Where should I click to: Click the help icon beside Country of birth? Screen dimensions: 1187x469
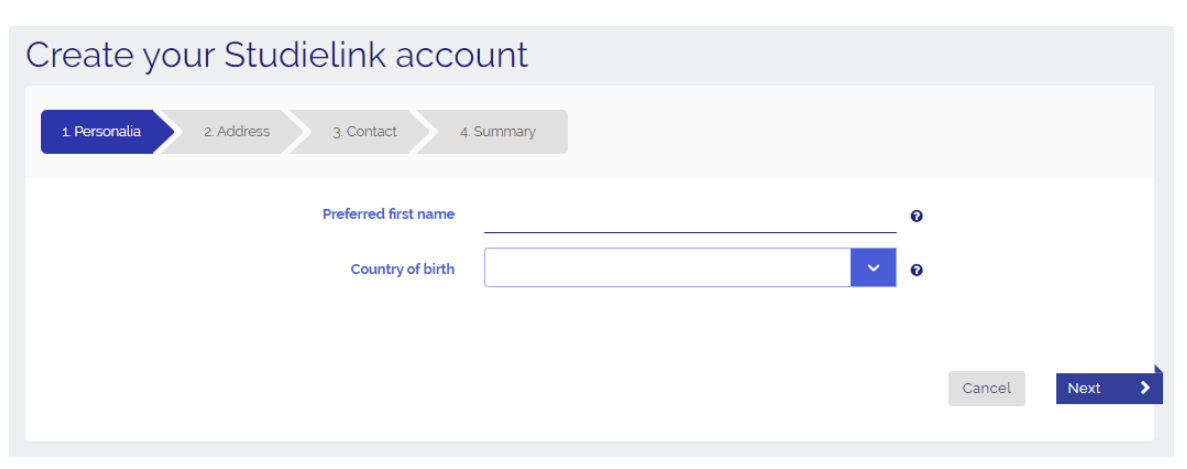pos(916,270)
